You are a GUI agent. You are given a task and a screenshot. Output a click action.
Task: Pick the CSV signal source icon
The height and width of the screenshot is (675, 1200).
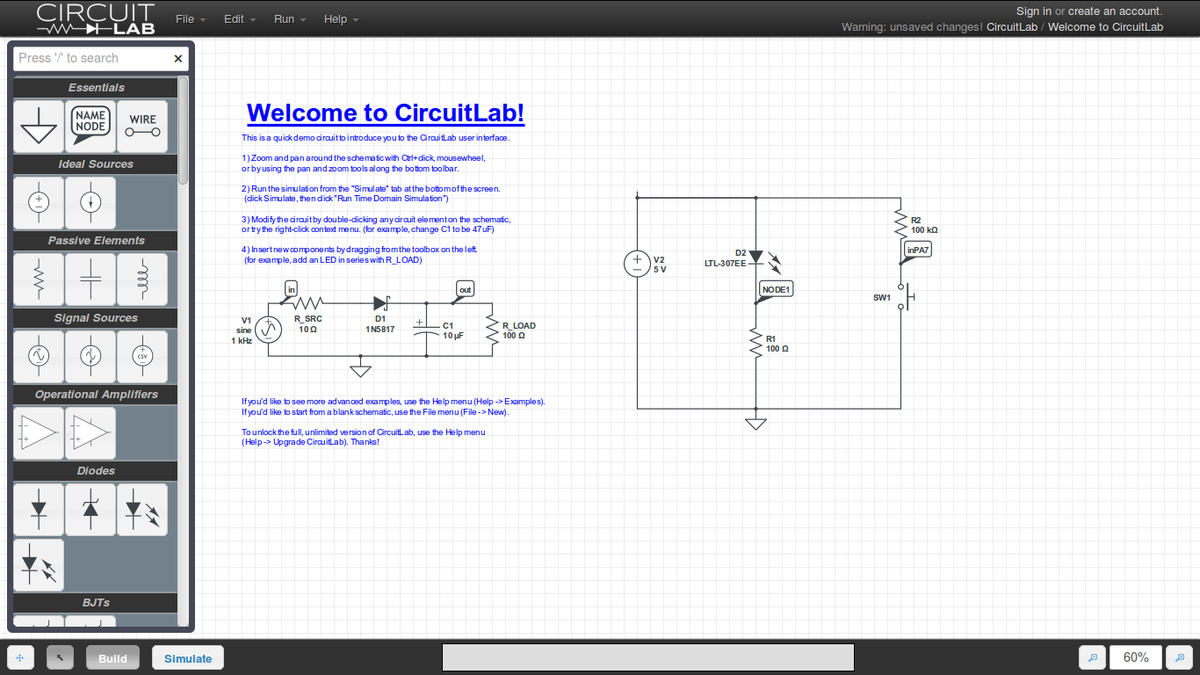(142, 356)
